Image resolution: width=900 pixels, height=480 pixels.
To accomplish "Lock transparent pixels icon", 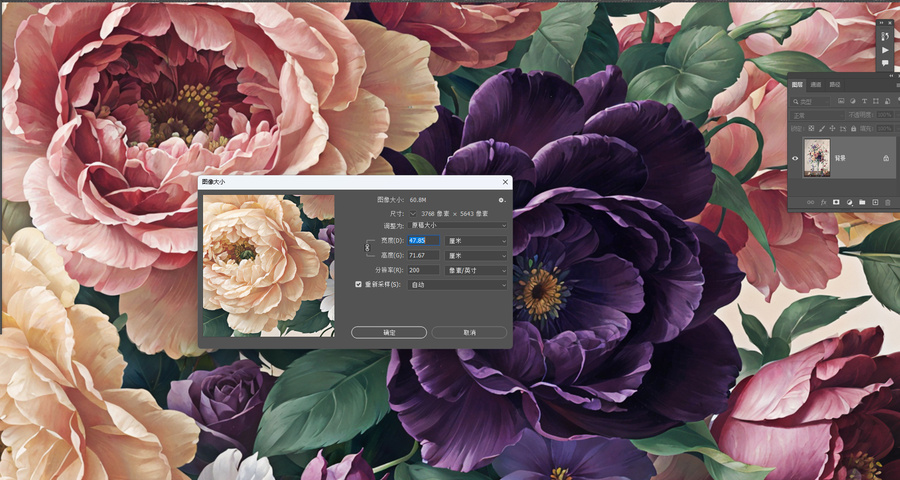I will [811, 129].
